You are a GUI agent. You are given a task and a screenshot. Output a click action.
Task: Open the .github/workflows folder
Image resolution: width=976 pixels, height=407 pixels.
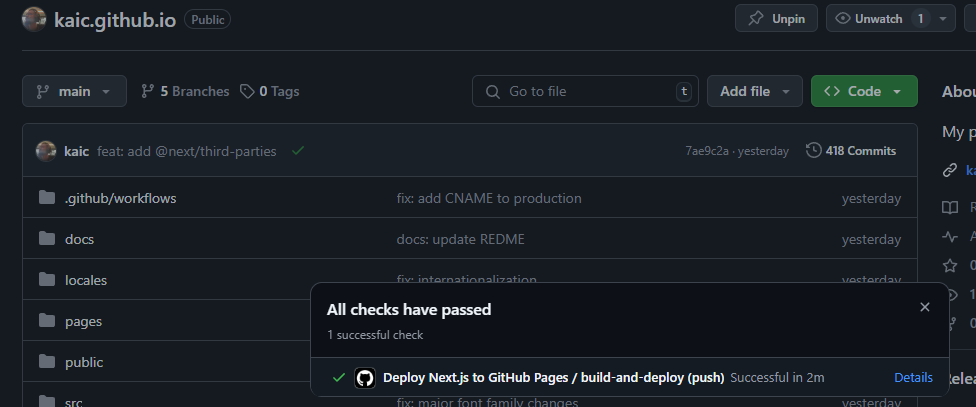[120, 198]
